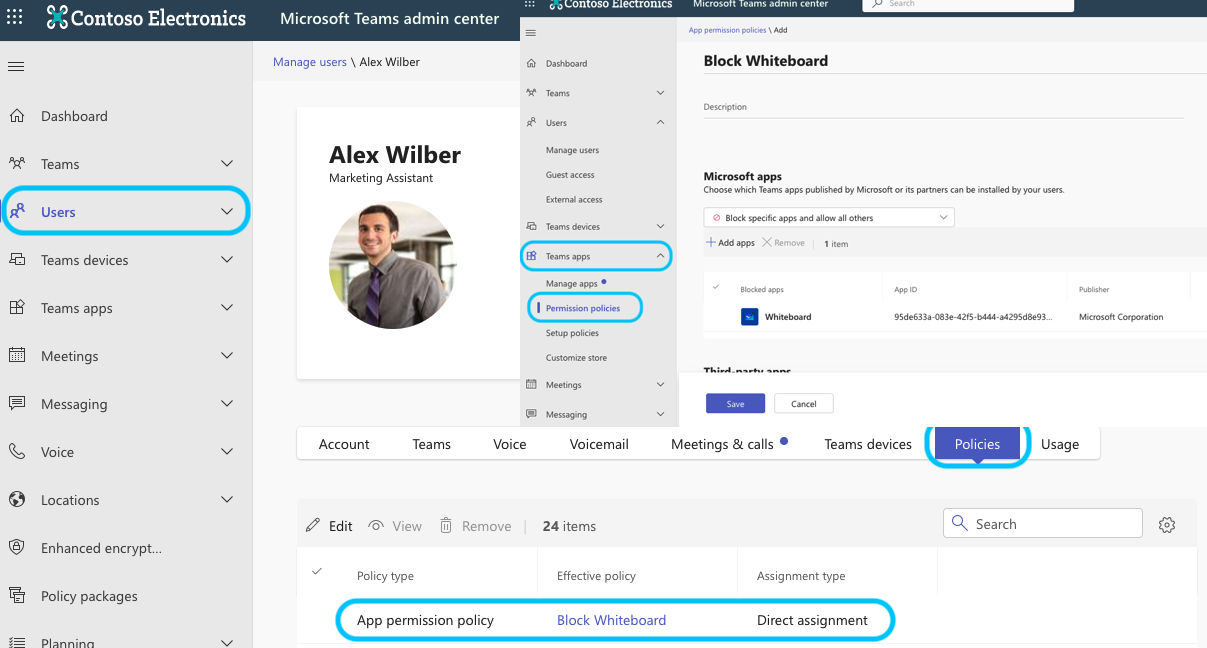The width and height of the screenshot is (1207, 648).
Task: Expand the Teams chevron in the inset sidebar
Action: click(x=660, y=93)
